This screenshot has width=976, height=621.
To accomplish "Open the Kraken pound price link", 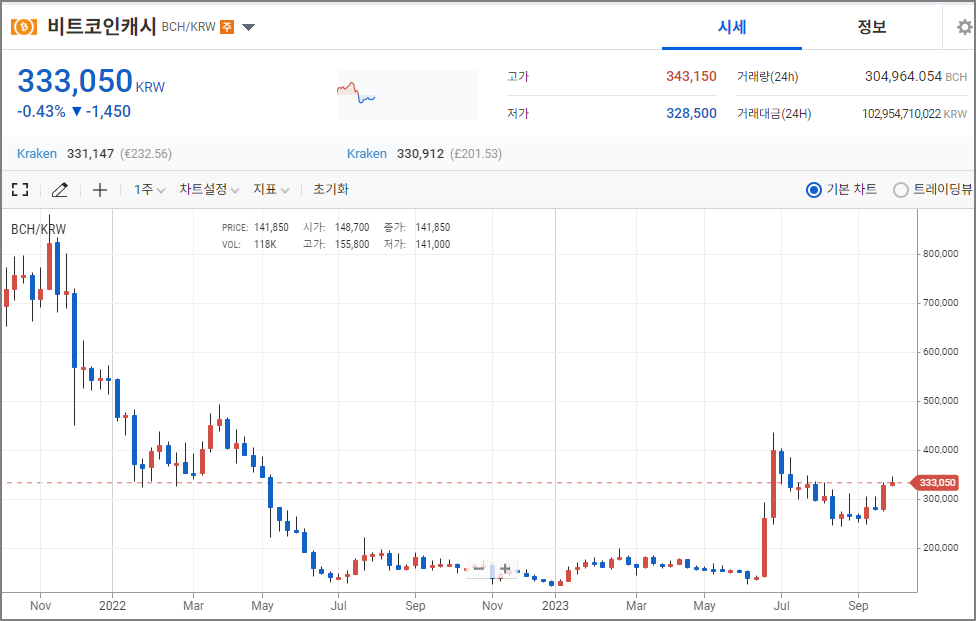I will coord(367,154).
